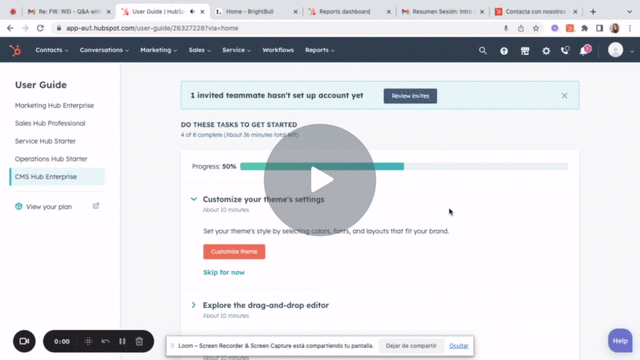Open the Marketplace icon in navbar
This screenshot has height=360, width=640.
[x=525, y=51]
